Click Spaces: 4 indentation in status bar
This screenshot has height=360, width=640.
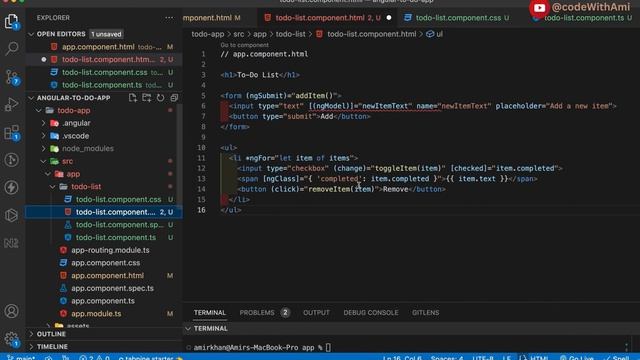click(447, 358)
